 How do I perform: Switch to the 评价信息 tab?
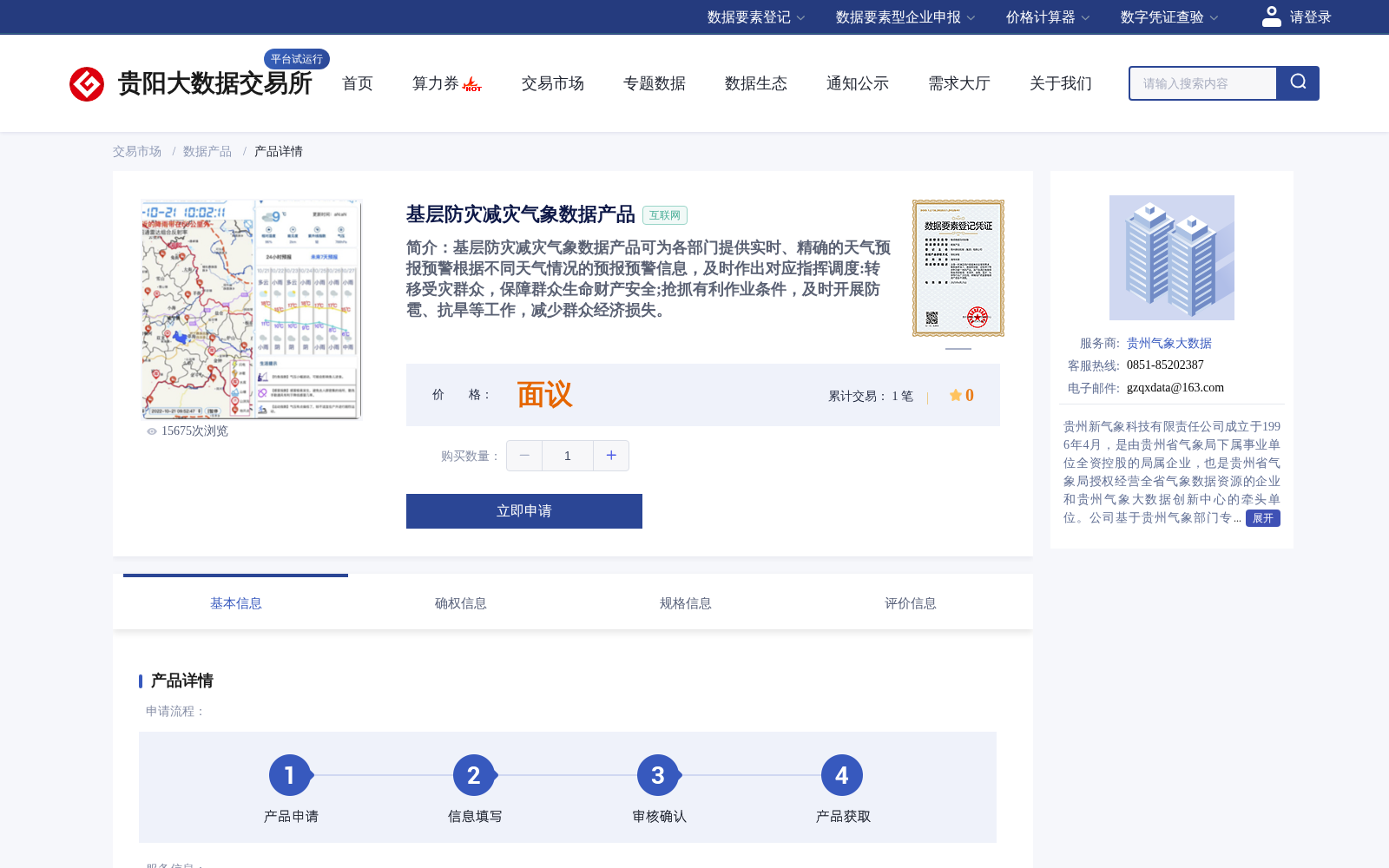coord(911,603)
